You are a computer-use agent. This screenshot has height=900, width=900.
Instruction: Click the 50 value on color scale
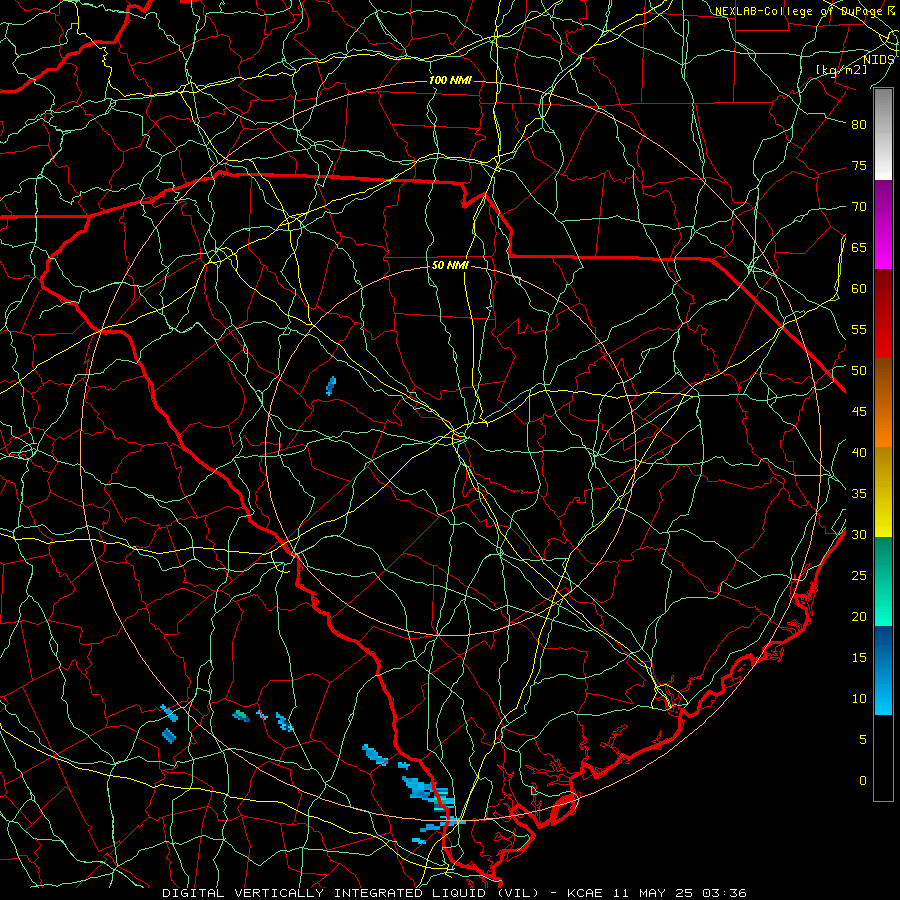[859, 371]
